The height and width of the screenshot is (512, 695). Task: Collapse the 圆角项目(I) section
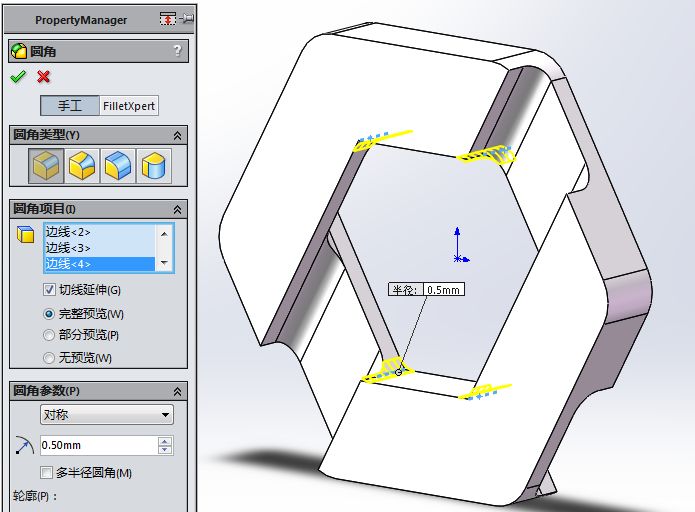(177, 209)
